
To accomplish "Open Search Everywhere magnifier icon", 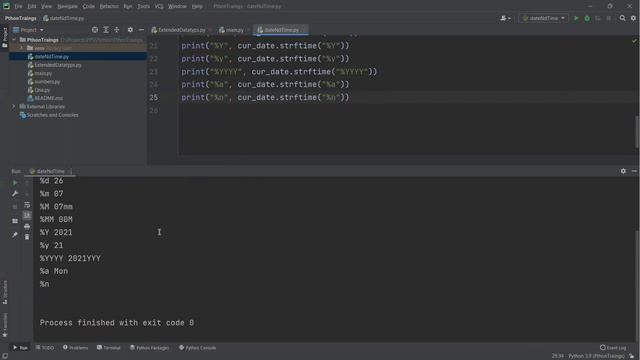I will 622,18.
